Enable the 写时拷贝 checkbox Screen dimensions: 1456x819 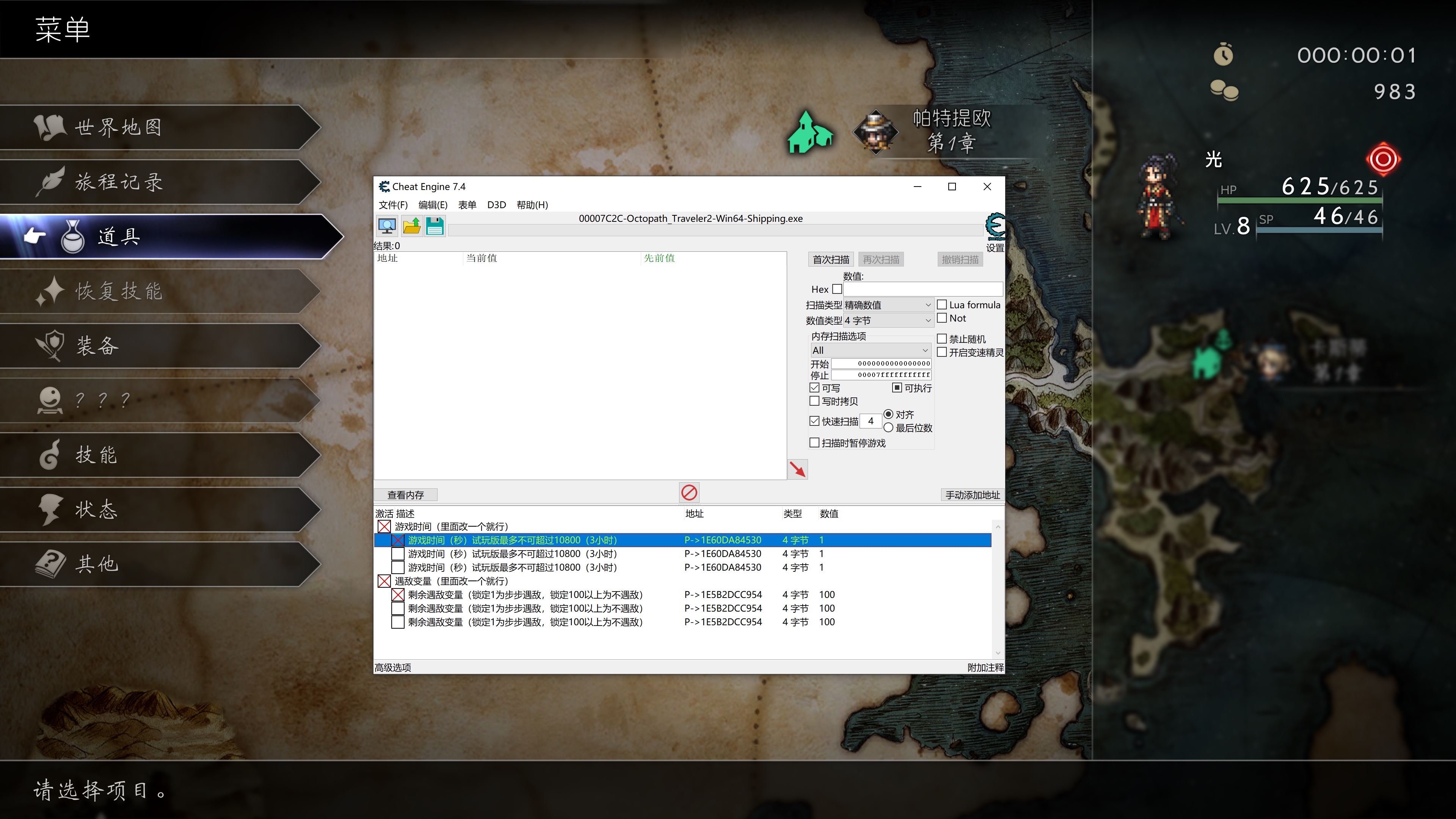click(814, 401)
